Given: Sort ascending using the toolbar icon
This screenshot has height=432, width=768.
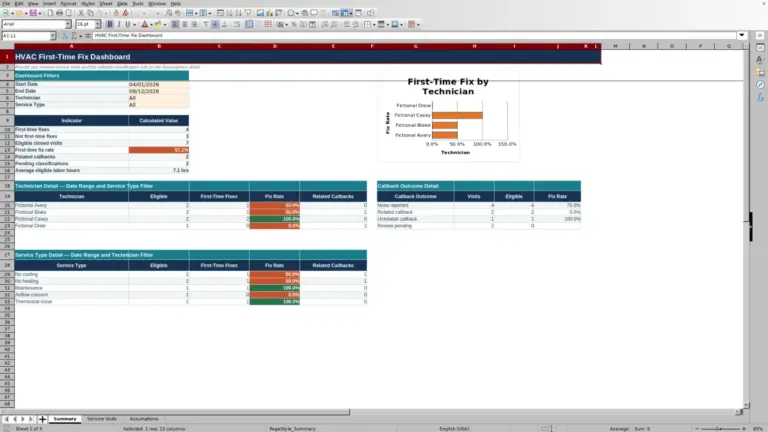Looking at the screenshot, I should [229, 13].
